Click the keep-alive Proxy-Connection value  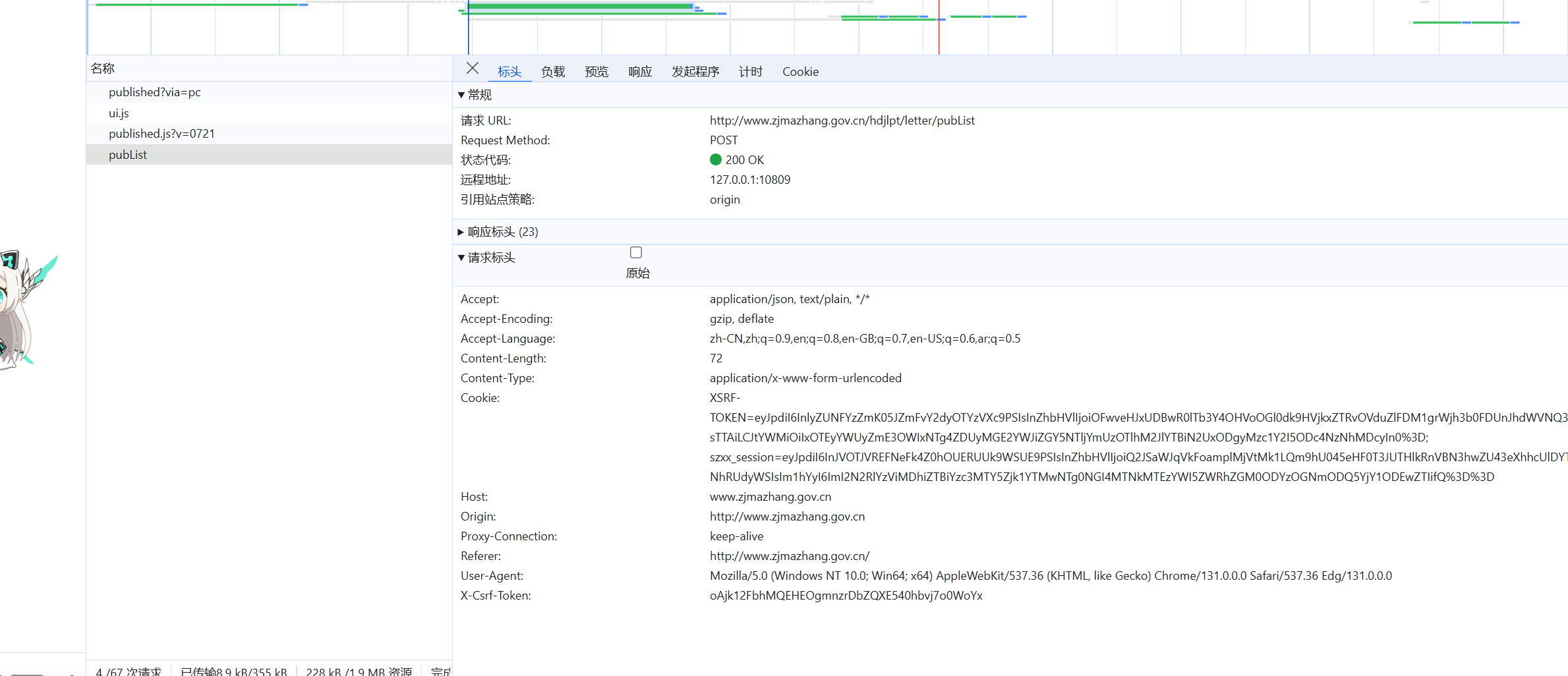(736, 536)
